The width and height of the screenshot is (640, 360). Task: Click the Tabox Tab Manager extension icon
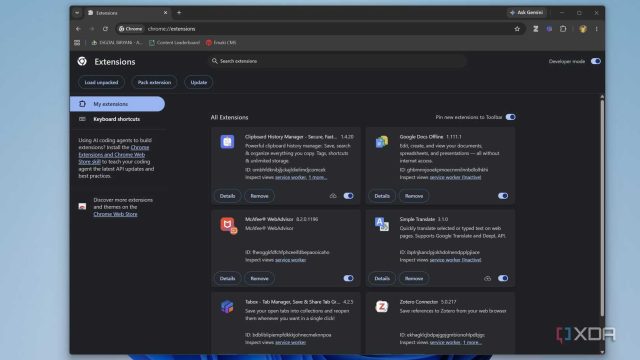(227, 307)
